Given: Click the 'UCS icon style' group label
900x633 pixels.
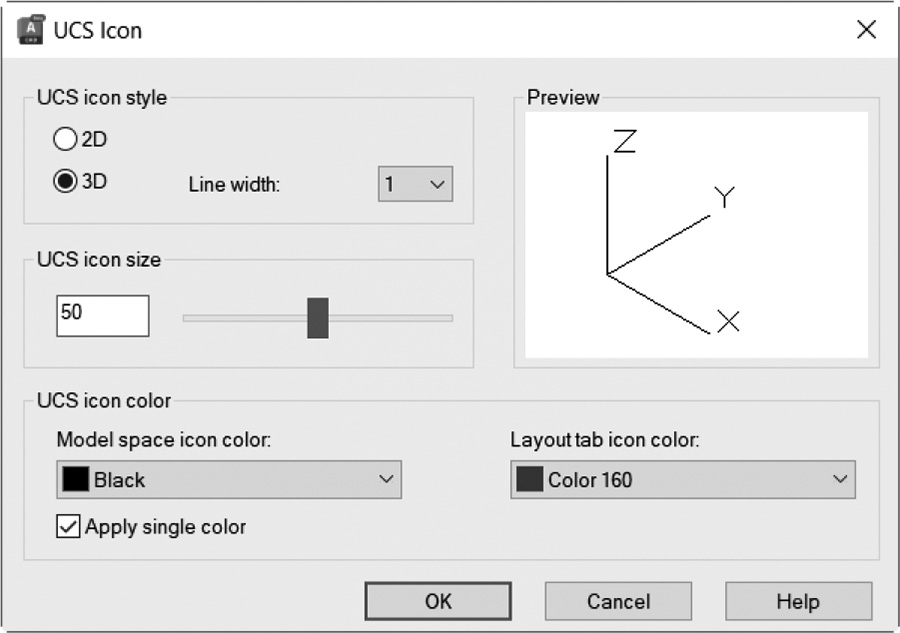Looking at the screenshot, I should pos(102,98).
